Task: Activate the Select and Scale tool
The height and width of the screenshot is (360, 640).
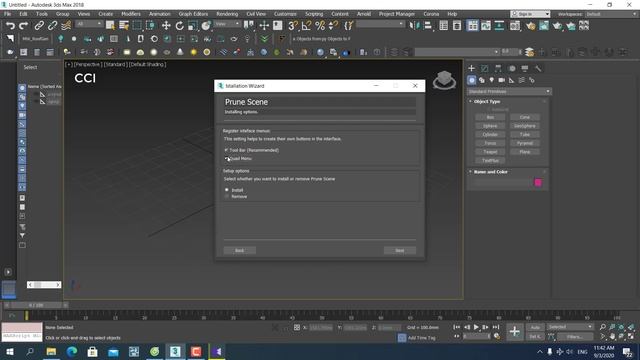Action: tap(193, 26)
